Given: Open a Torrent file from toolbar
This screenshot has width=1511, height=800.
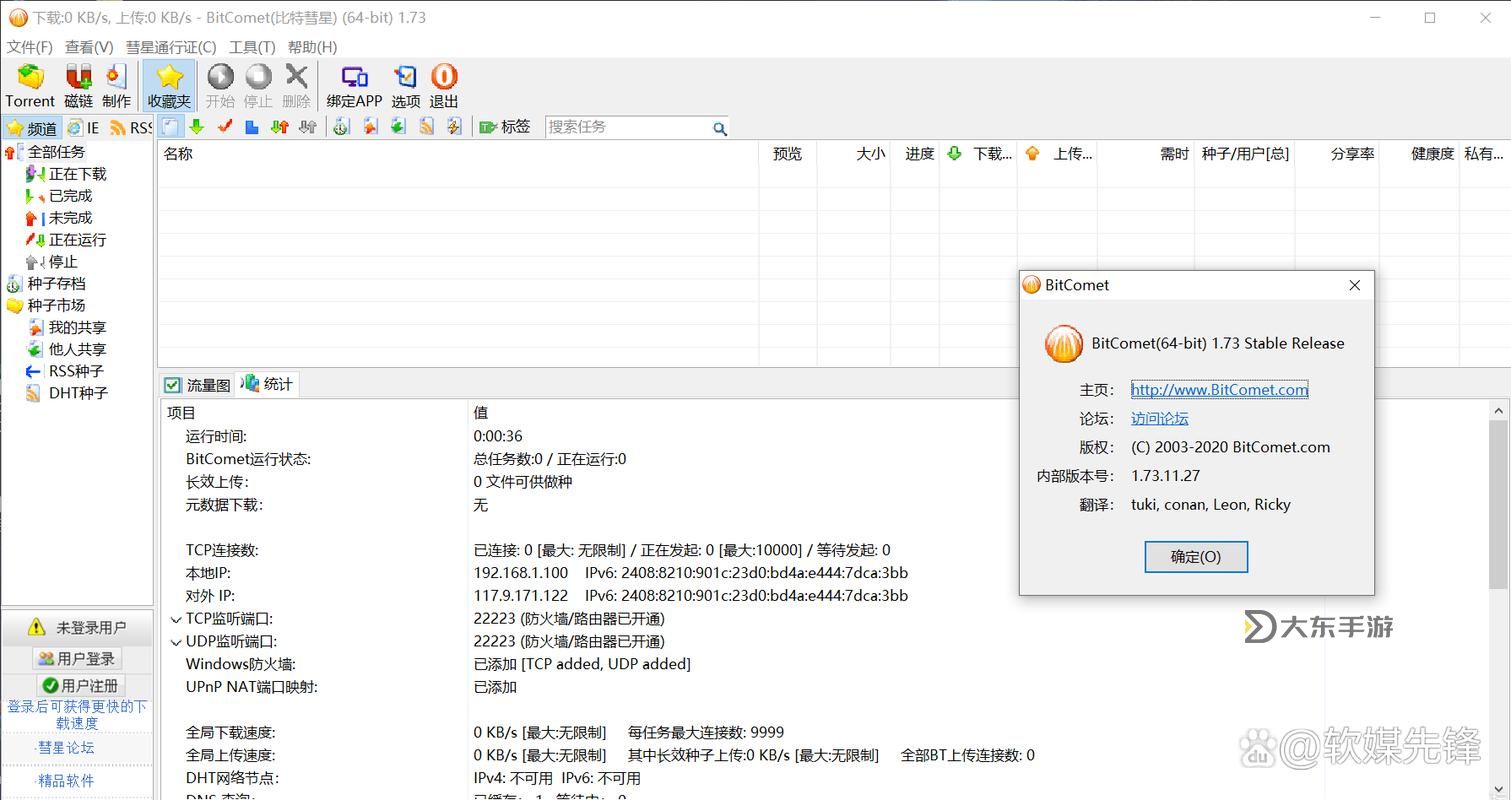Looking at the screenshot, I should tap(30, 86).
